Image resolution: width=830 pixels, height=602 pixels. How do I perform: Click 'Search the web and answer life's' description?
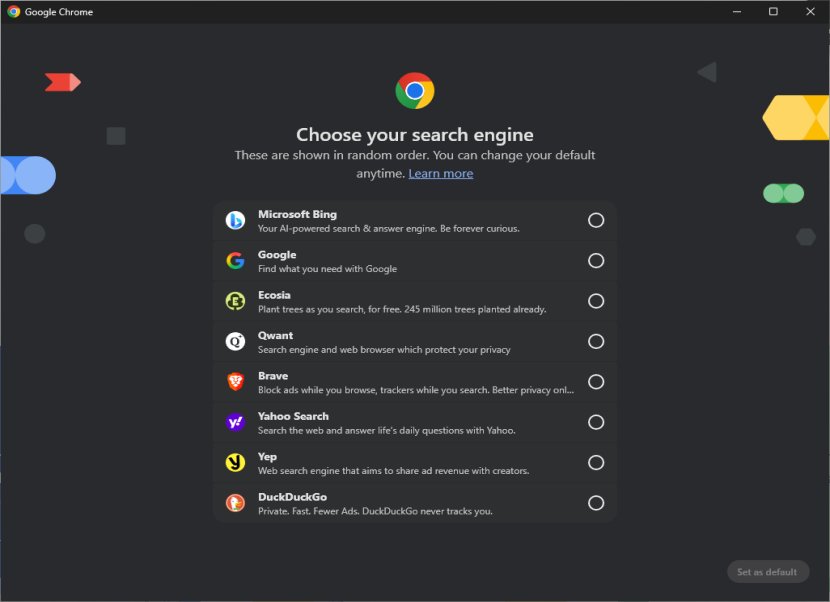point(386,430)
